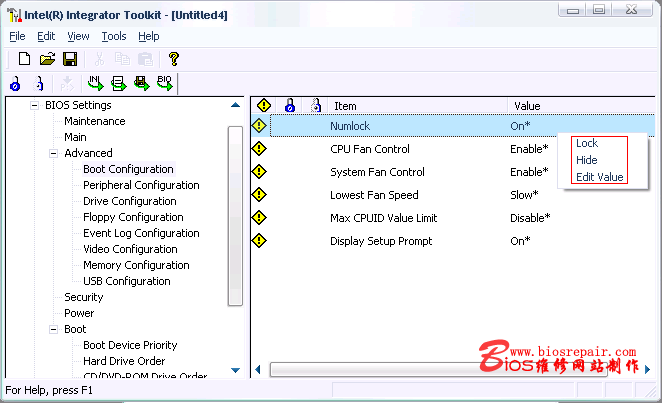Select Boot Device Priority tree item
662x403 pixels.
coord(130,345)
